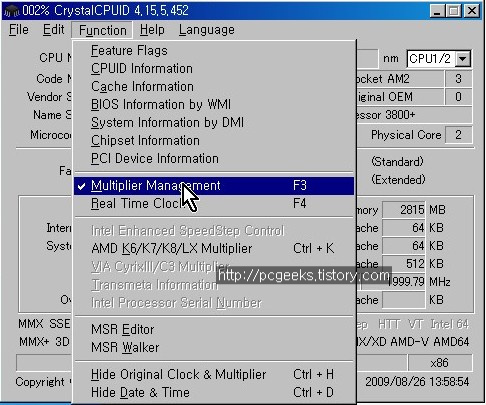Open the File menu
The image size is (486, 405).
click(18, 30)
